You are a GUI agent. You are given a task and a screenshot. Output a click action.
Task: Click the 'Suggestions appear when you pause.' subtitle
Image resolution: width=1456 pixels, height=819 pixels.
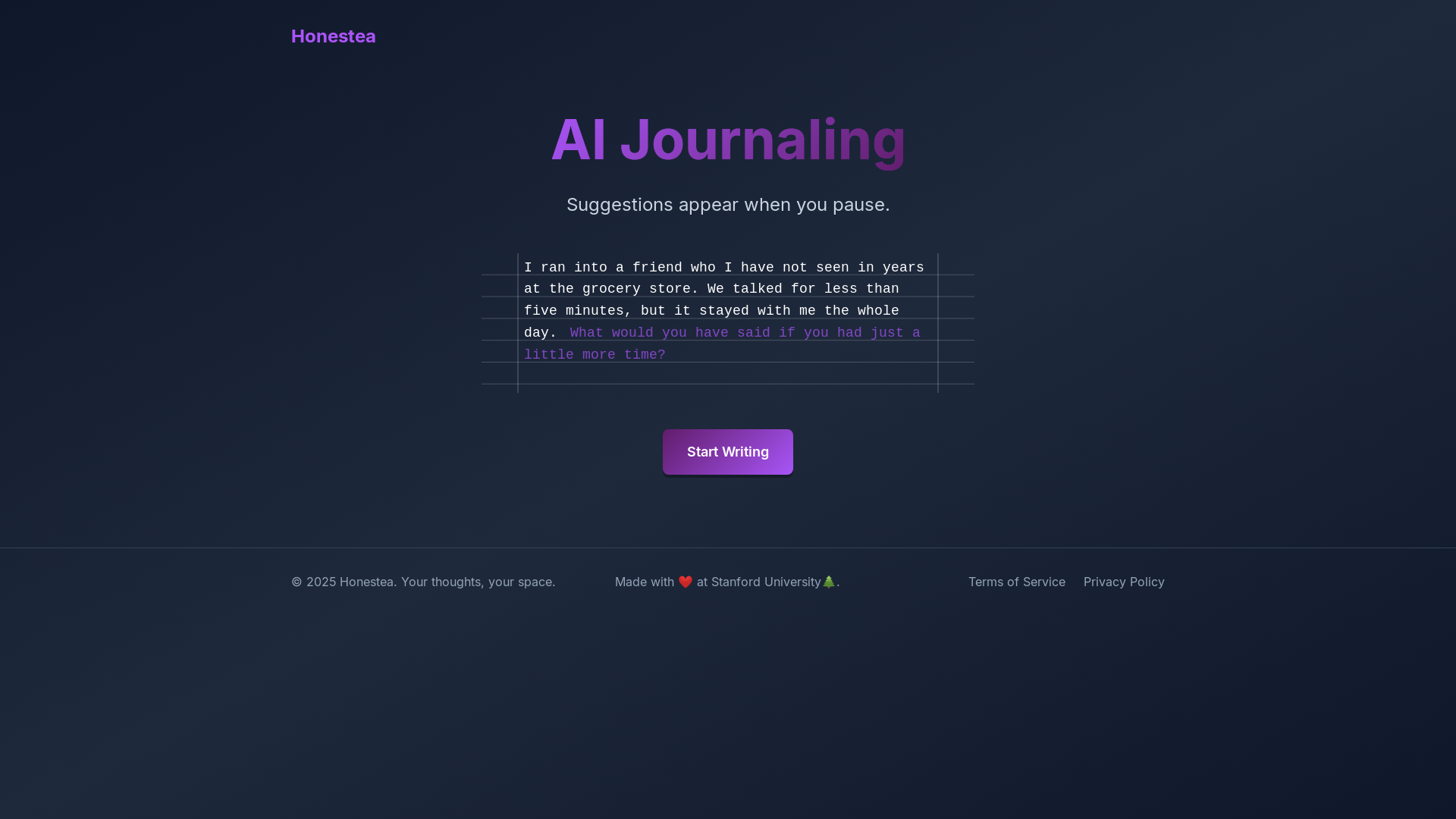click(x=728, y=205)
